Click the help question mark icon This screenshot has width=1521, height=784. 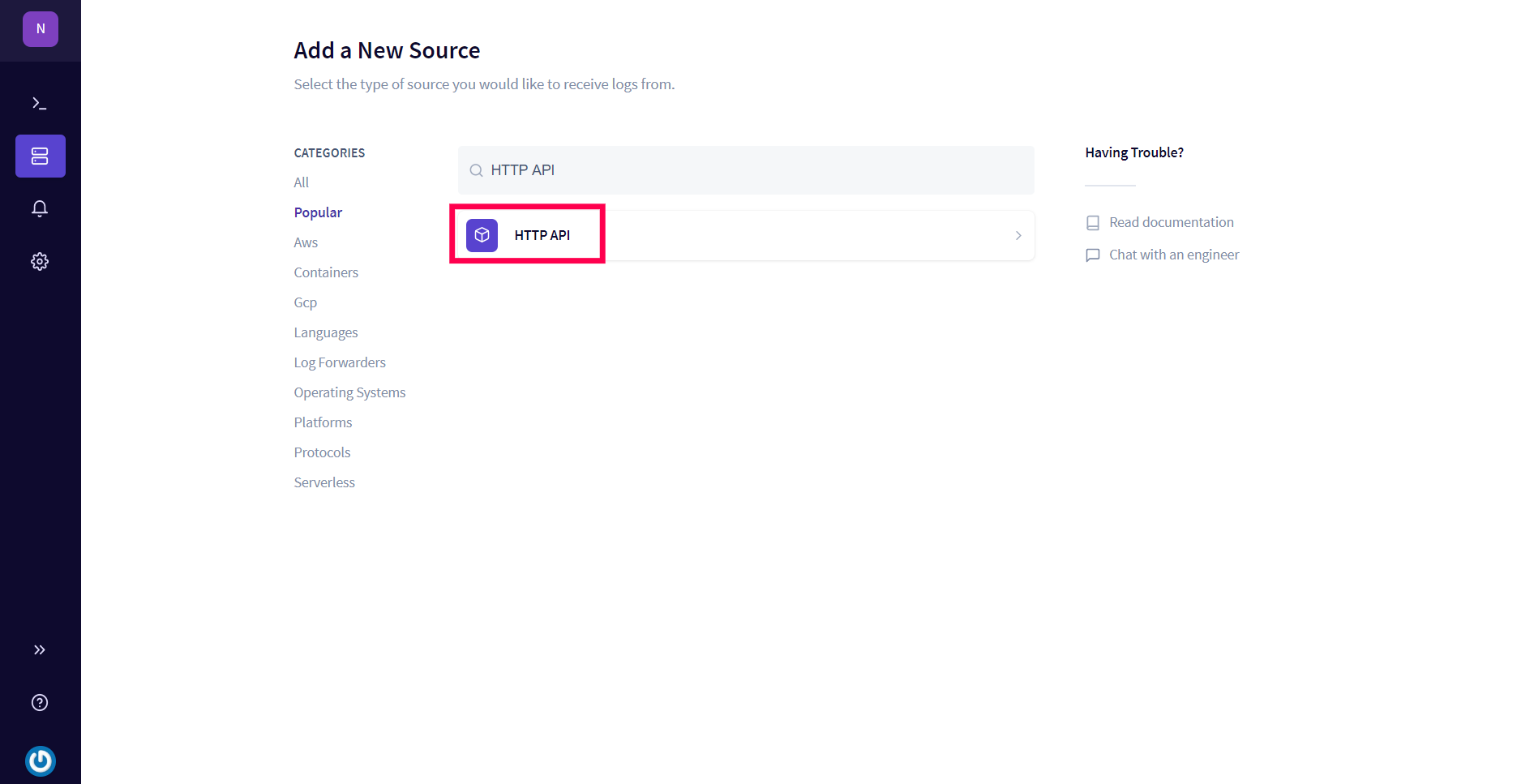[40, 702]
